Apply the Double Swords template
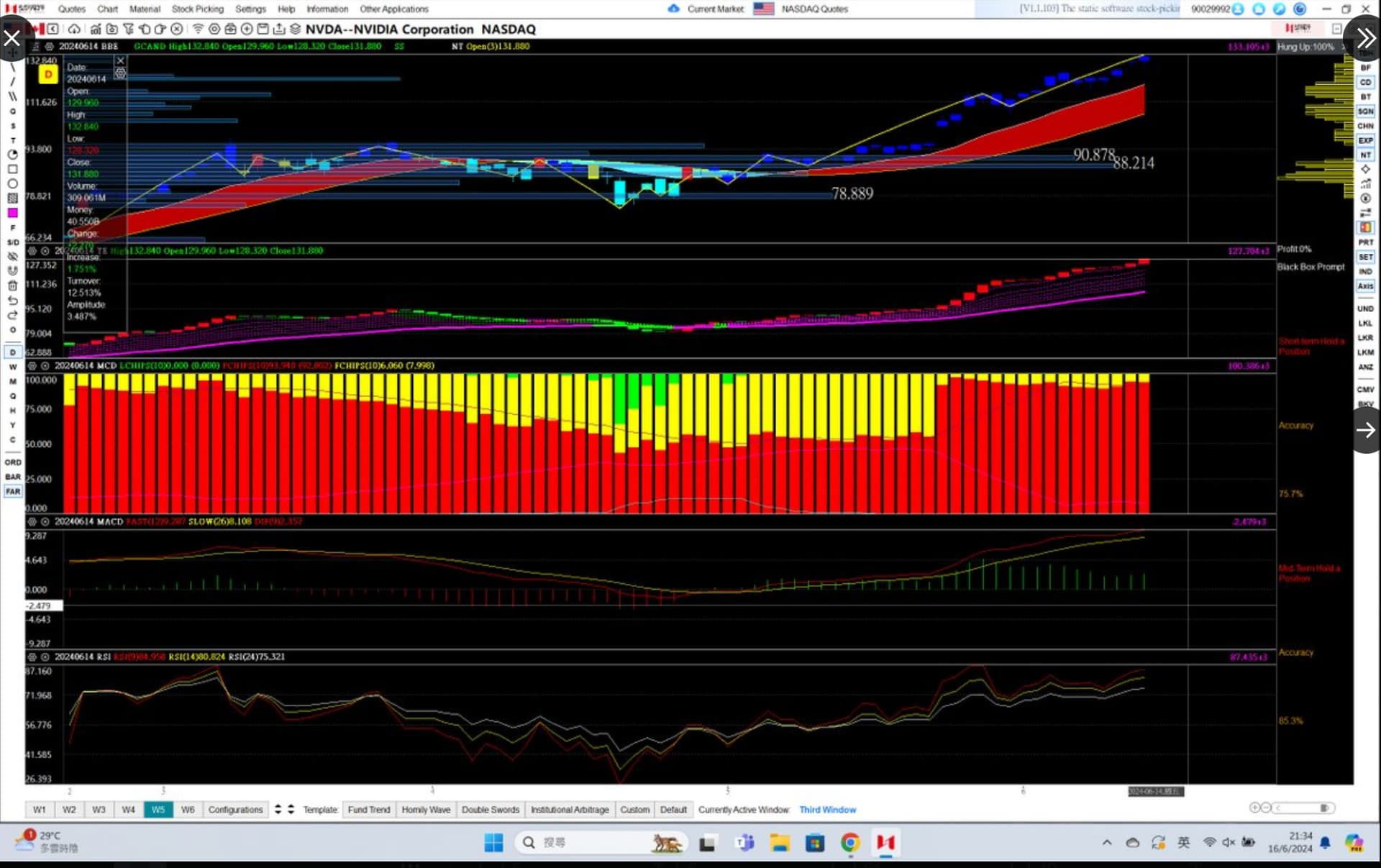This screenshot has height=868, width=1381. coord(491,809)
